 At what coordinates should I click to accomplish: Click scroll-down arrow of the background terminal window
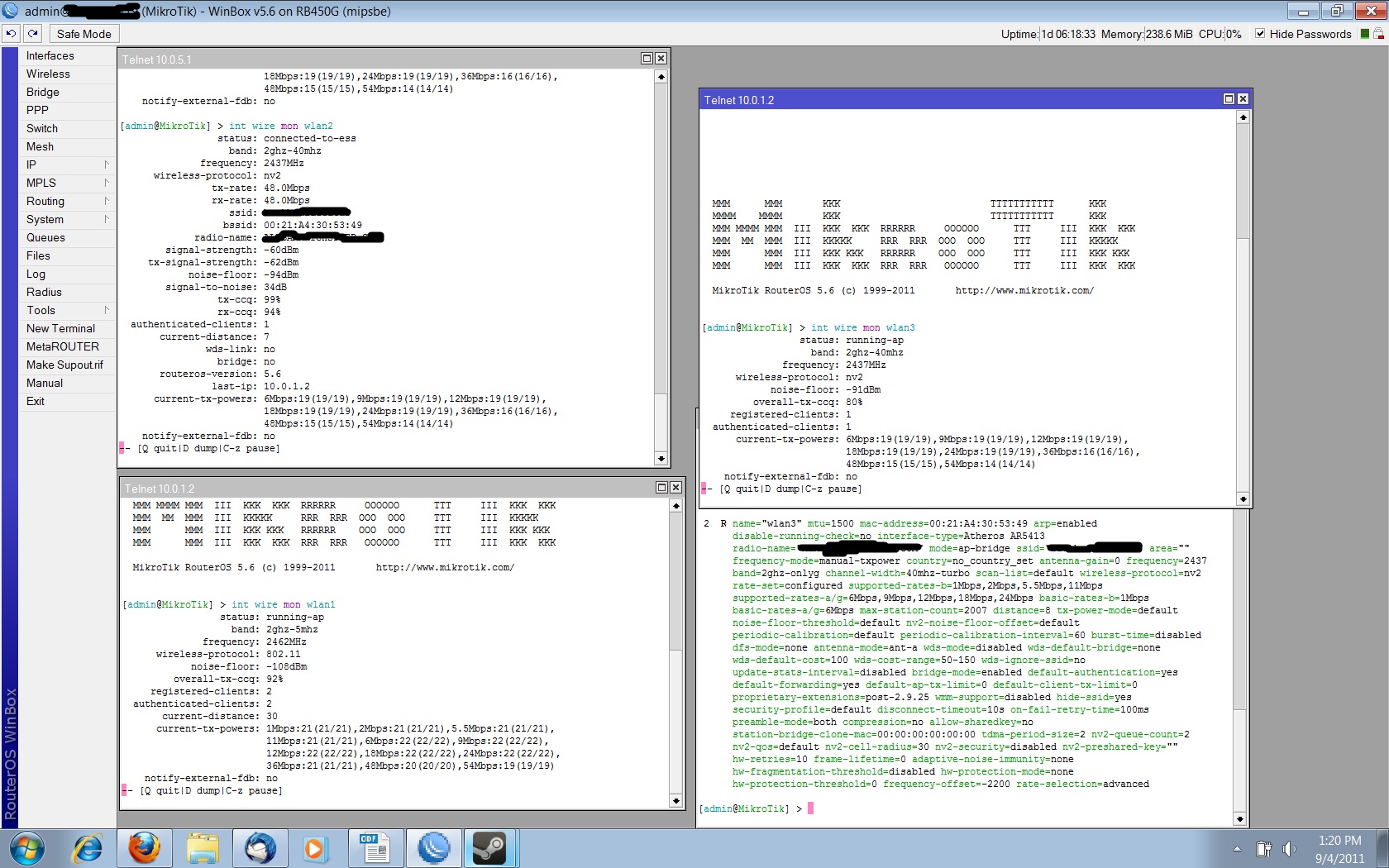click(x=1239, y=819)
